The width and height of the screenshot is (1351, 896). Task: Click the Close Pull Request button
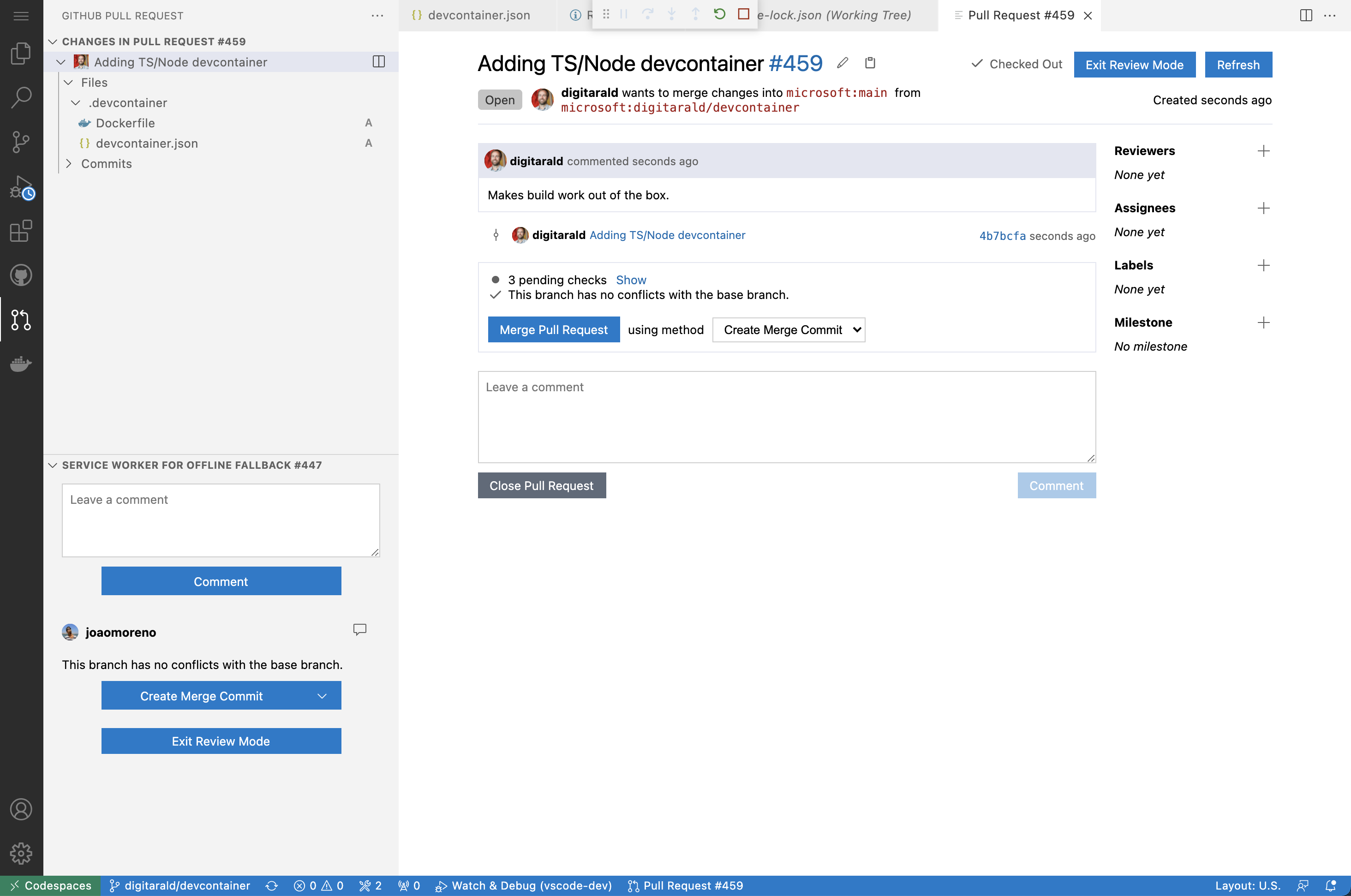coord(542,486)
